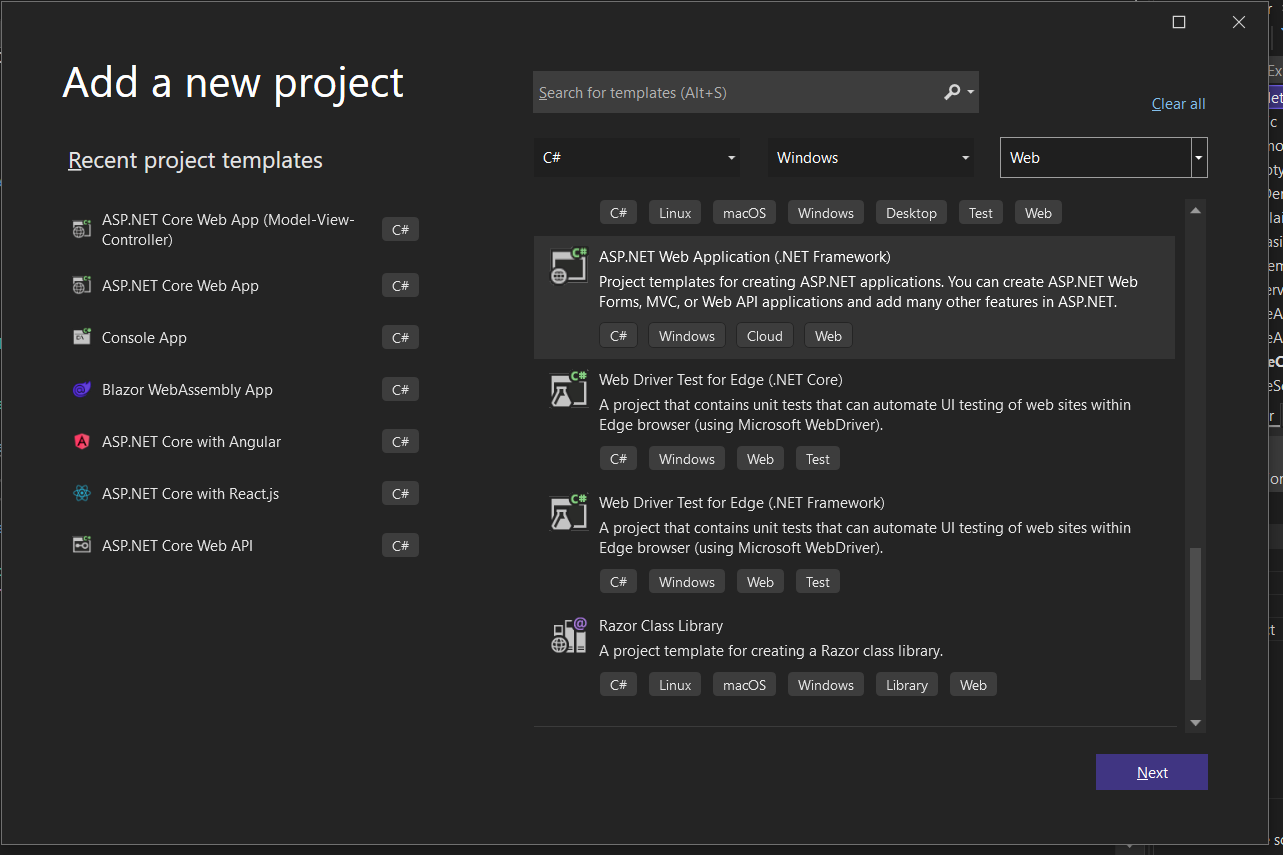The height and width of the screenshot is (855, 1283).
Task: Click Test tag under Web Driver Test (.NET Core)
Action: [818, 459]
